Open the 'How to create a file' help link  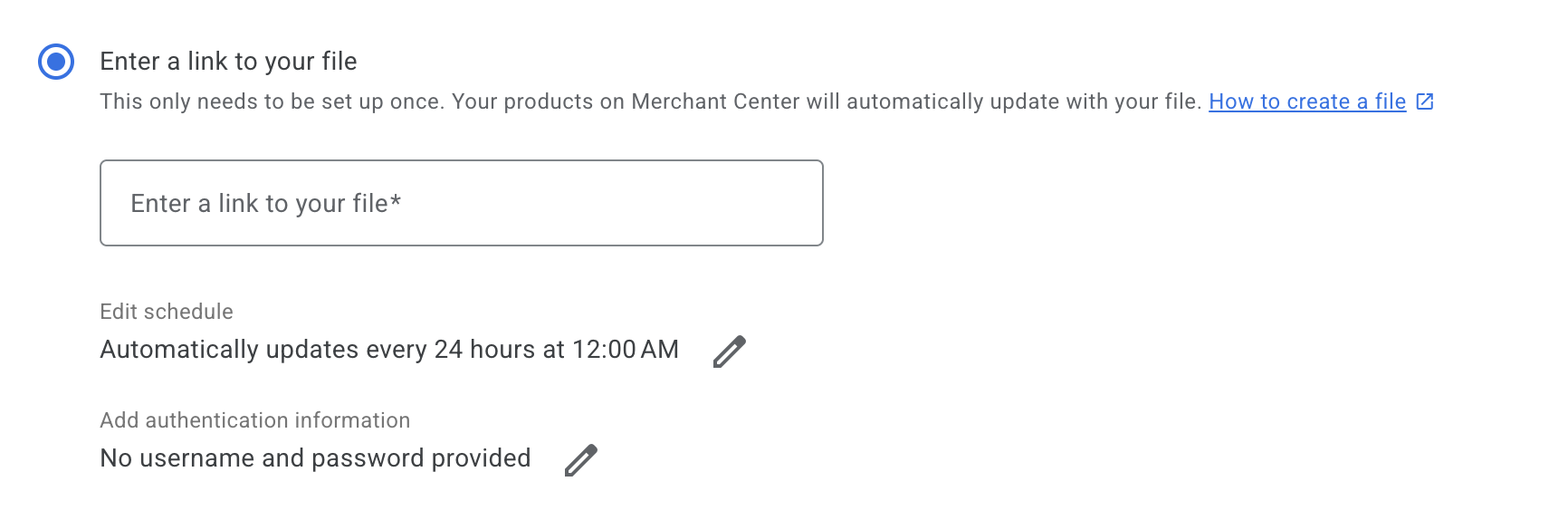(1306, 101)
